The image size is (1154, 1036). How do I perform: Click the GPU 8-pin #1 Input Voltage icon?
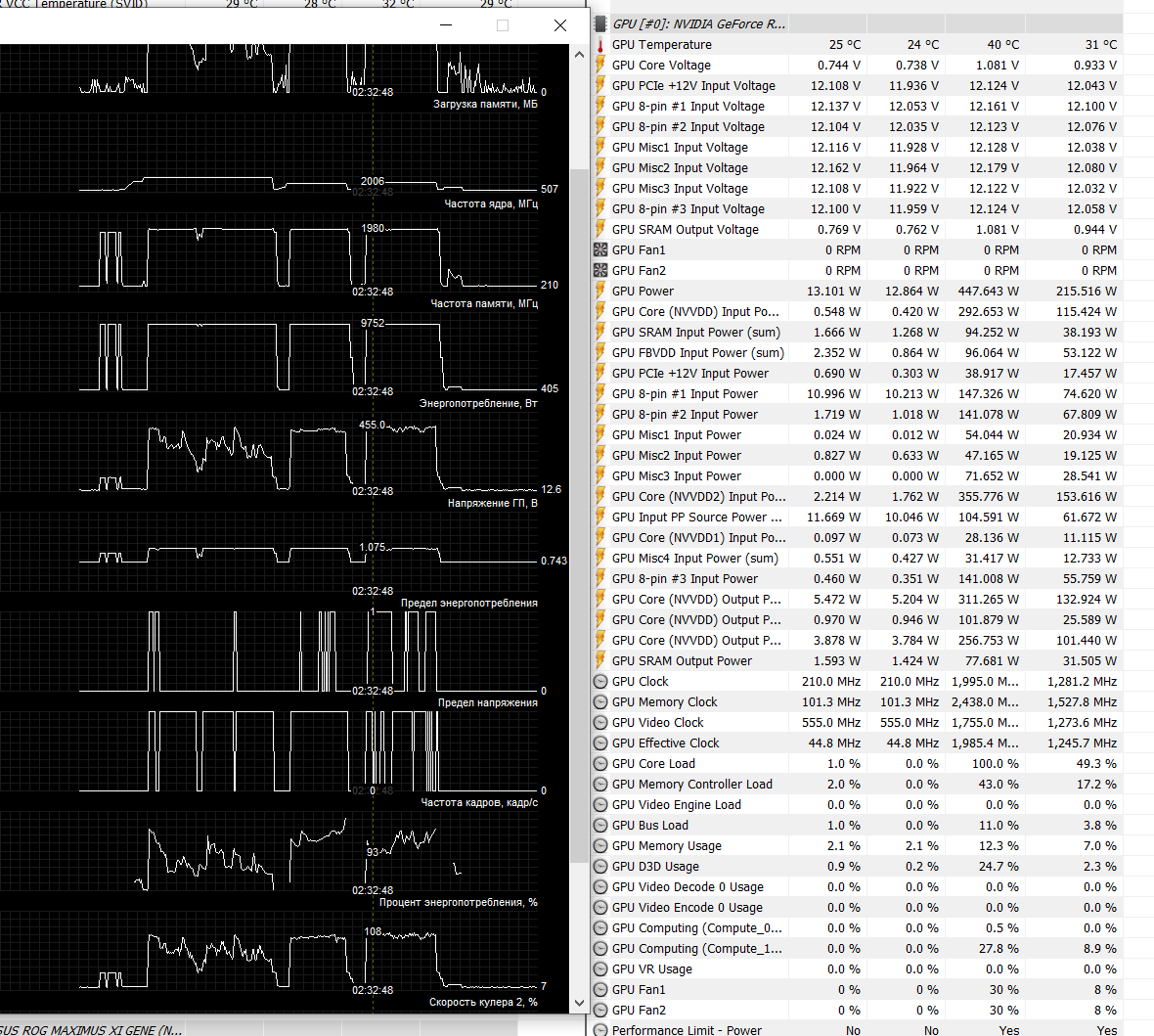[599, 107]
